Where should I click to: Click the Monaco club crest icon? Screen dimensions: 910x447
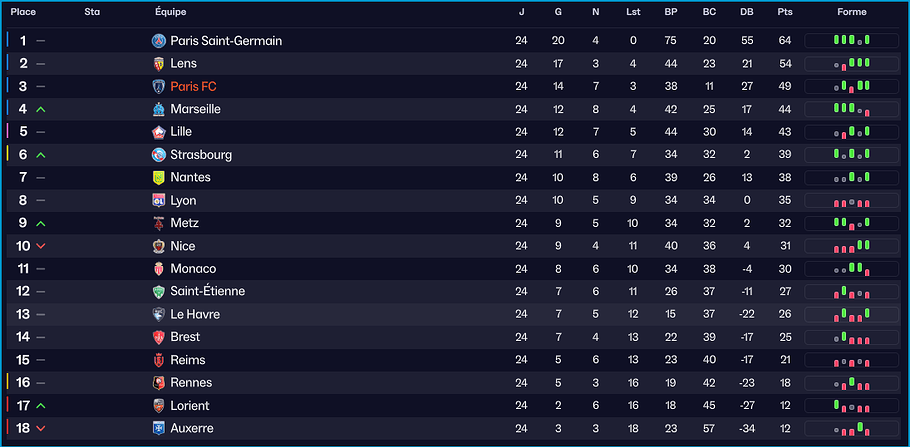158,269
